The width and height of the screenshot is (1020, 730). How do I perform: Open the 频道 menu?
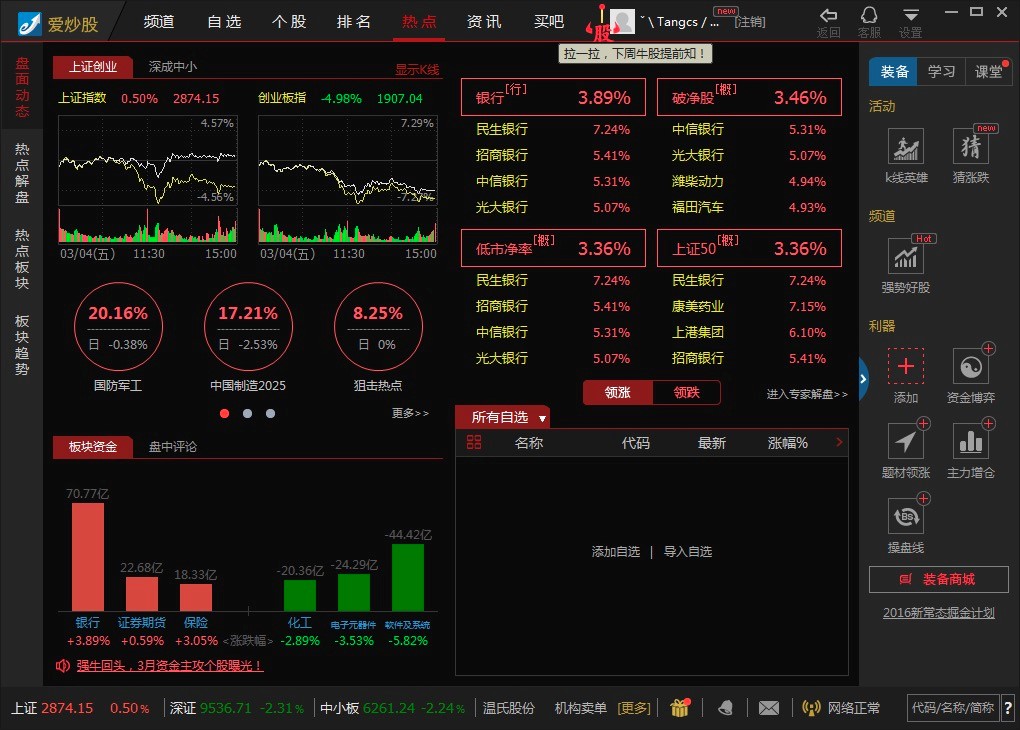[159, 21]
